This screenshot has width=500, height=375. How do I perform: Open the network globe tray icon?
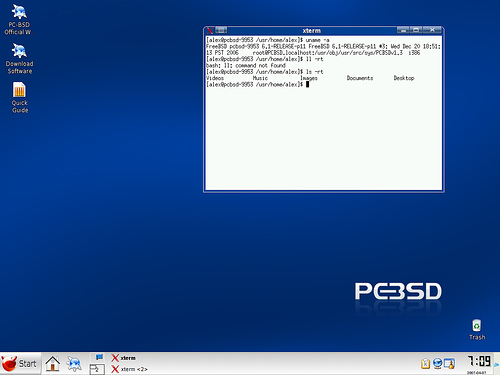tap(437, 363)
